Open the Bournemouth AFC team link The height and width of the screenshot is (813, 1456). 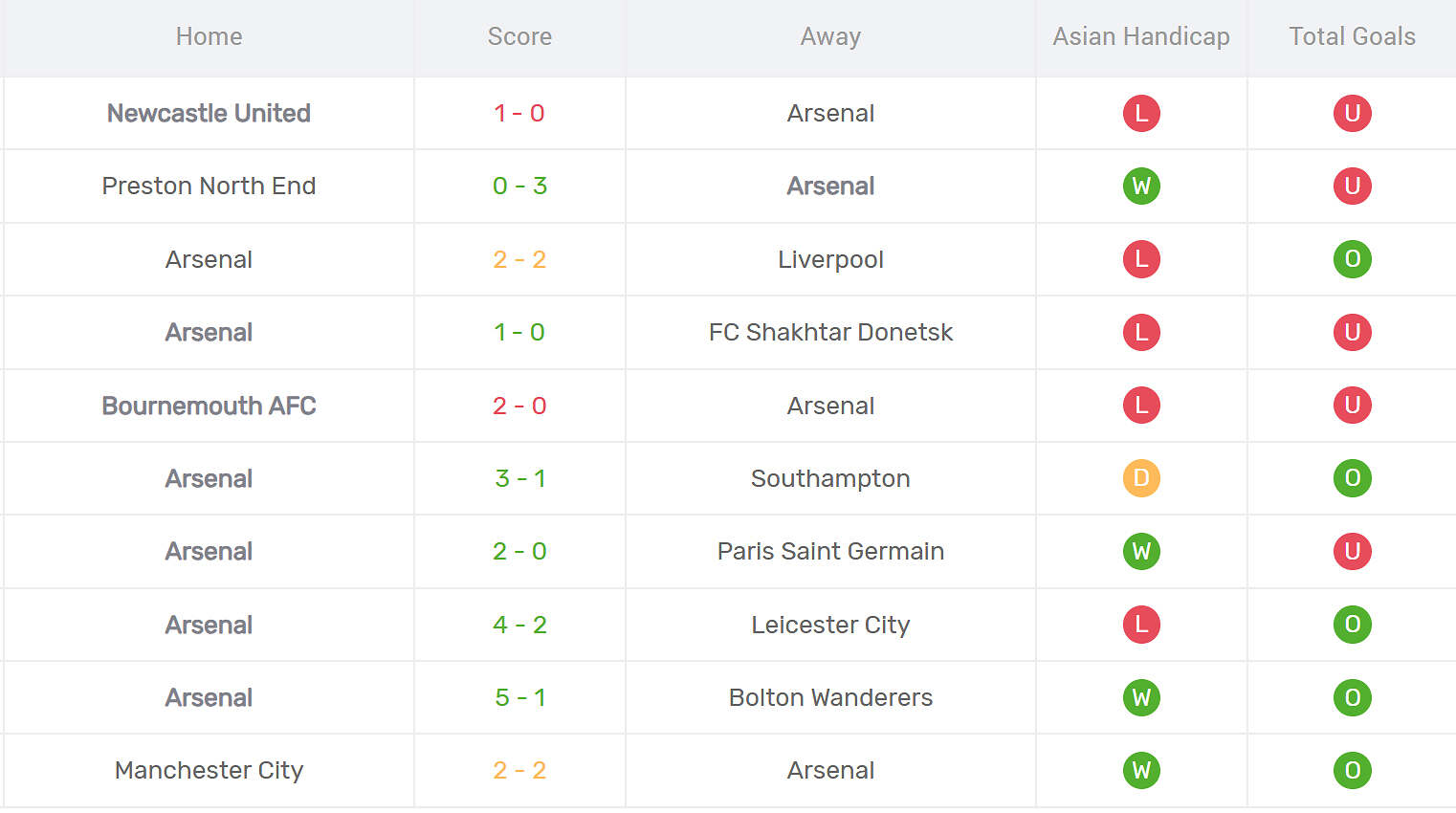point(209,406)
